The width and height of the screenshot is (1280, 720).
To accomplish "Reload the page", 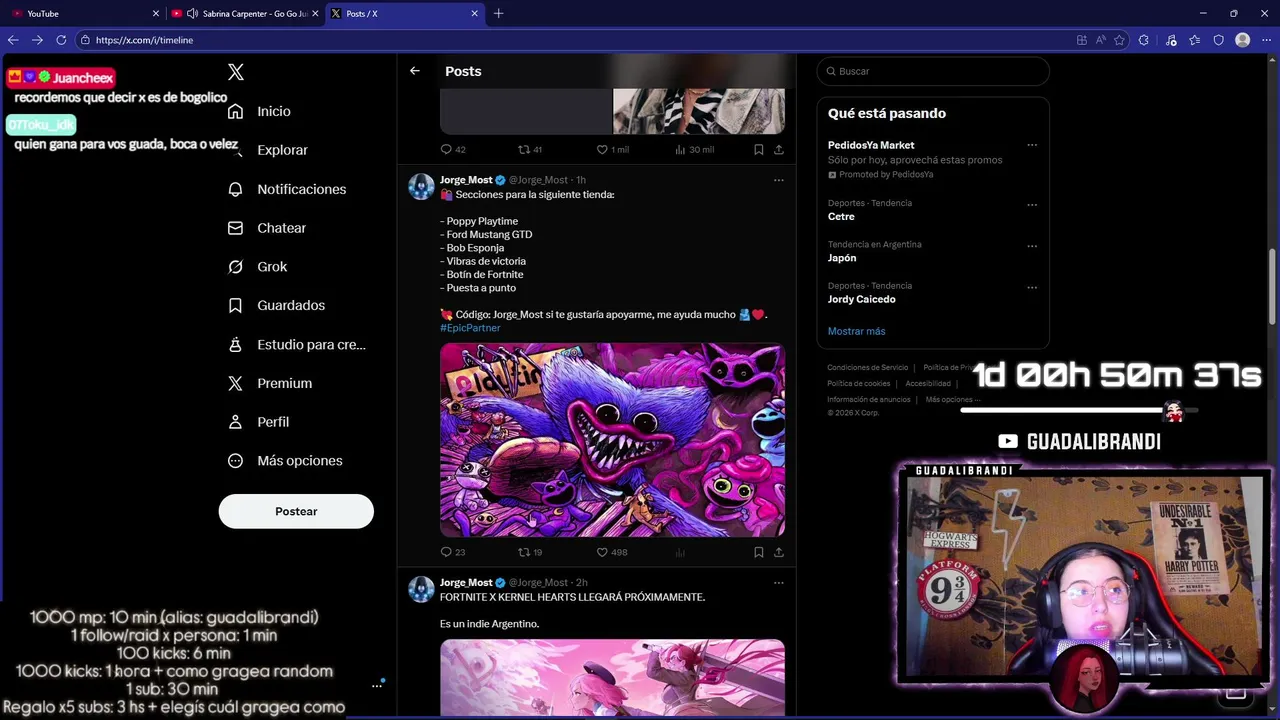I will point(61,40).
